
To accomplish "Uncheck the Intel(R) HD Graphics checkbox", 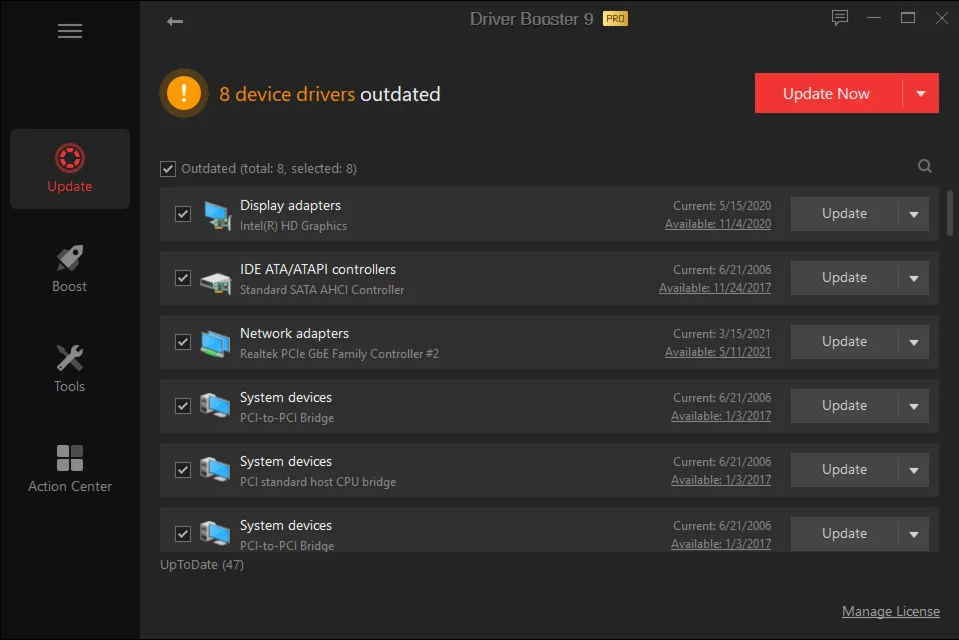I will click(x=183, y=214).
